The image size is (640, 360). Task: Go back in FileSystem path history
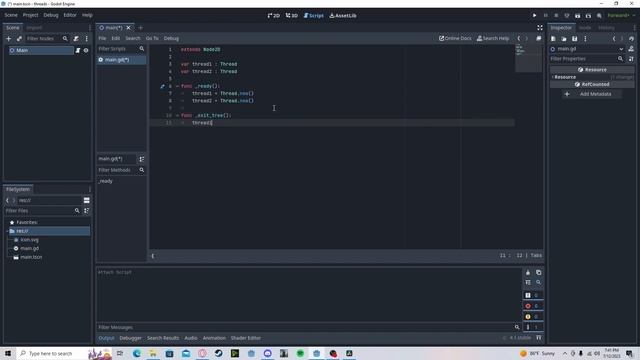(x=7, y=200)
